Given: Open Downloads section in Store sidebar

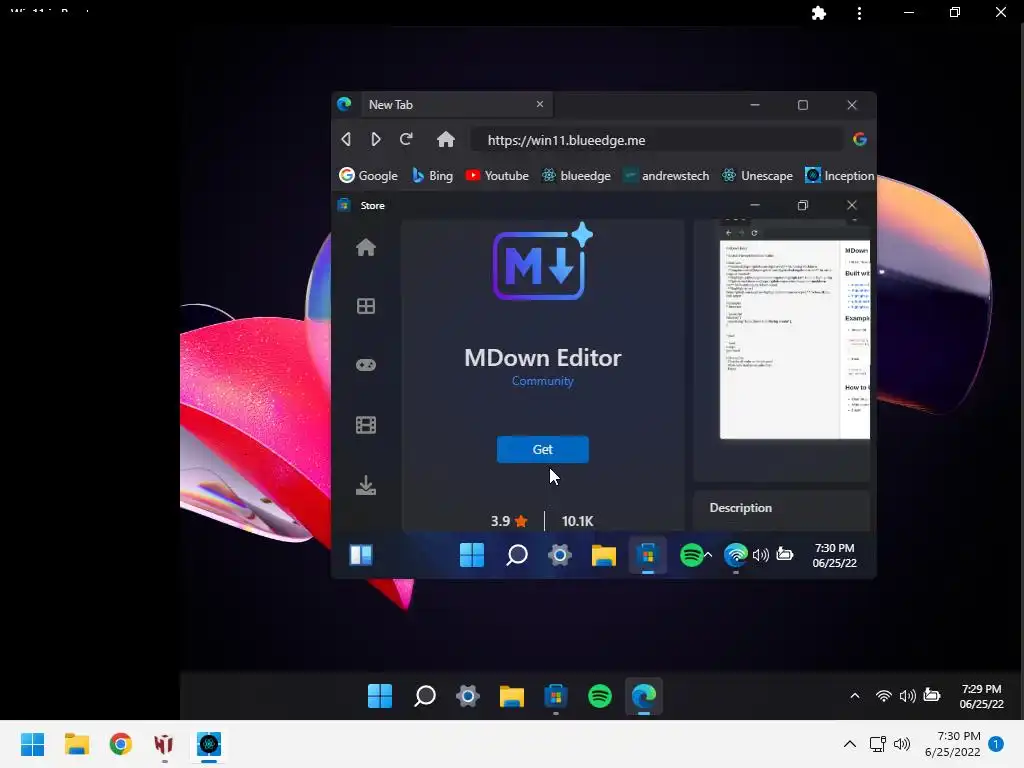Looking at the screenshot, I should pyautogui.click(x=366, y=485).
